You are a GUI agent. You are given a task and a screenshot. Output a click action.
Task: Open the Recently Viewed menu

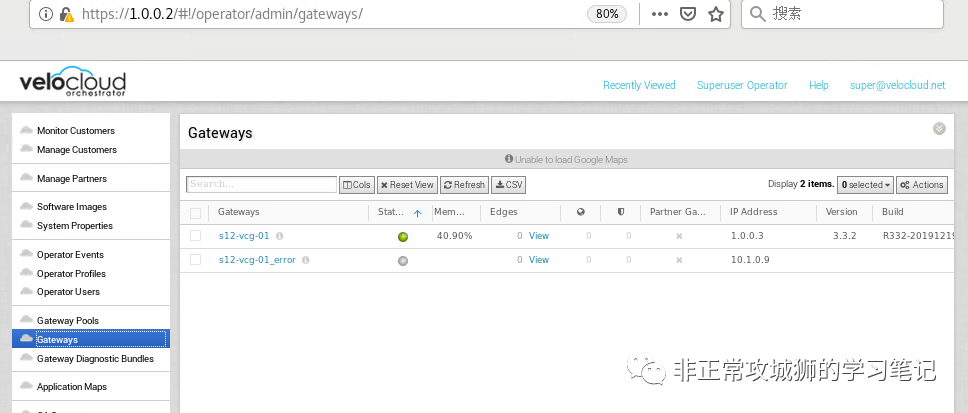[639, 85]
